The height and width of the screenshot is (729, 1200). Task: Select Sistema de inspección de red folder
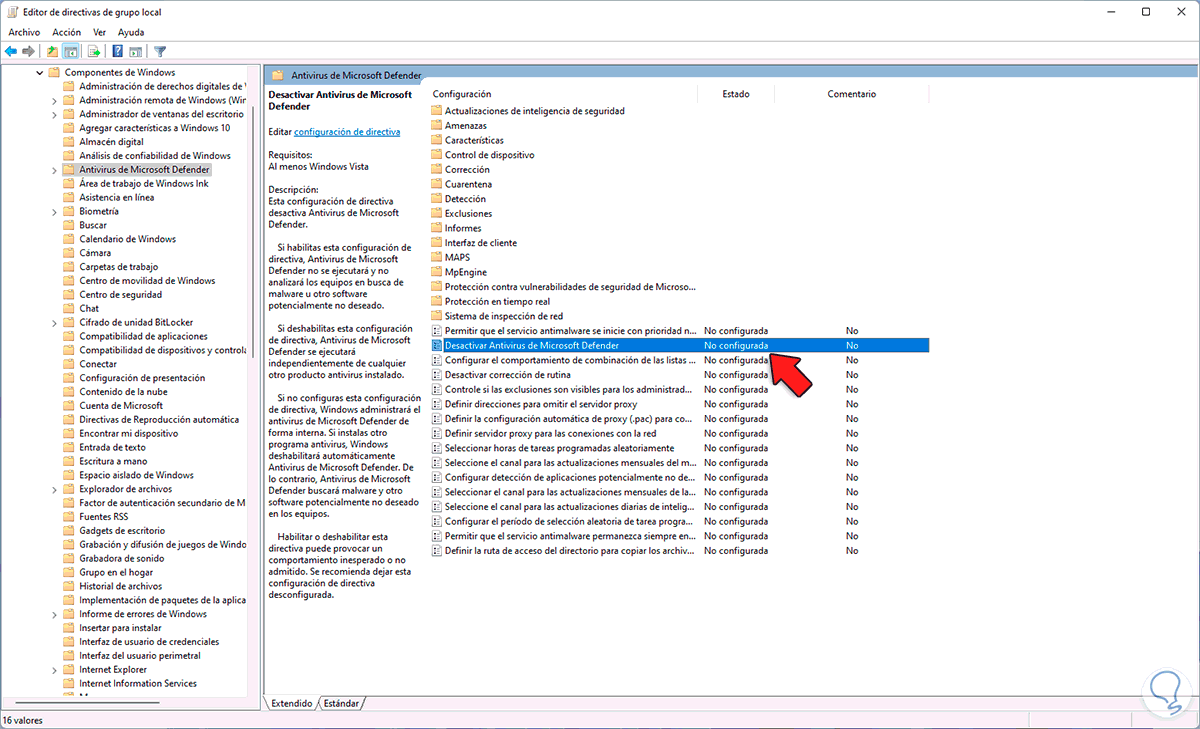[x=504, y=316]
